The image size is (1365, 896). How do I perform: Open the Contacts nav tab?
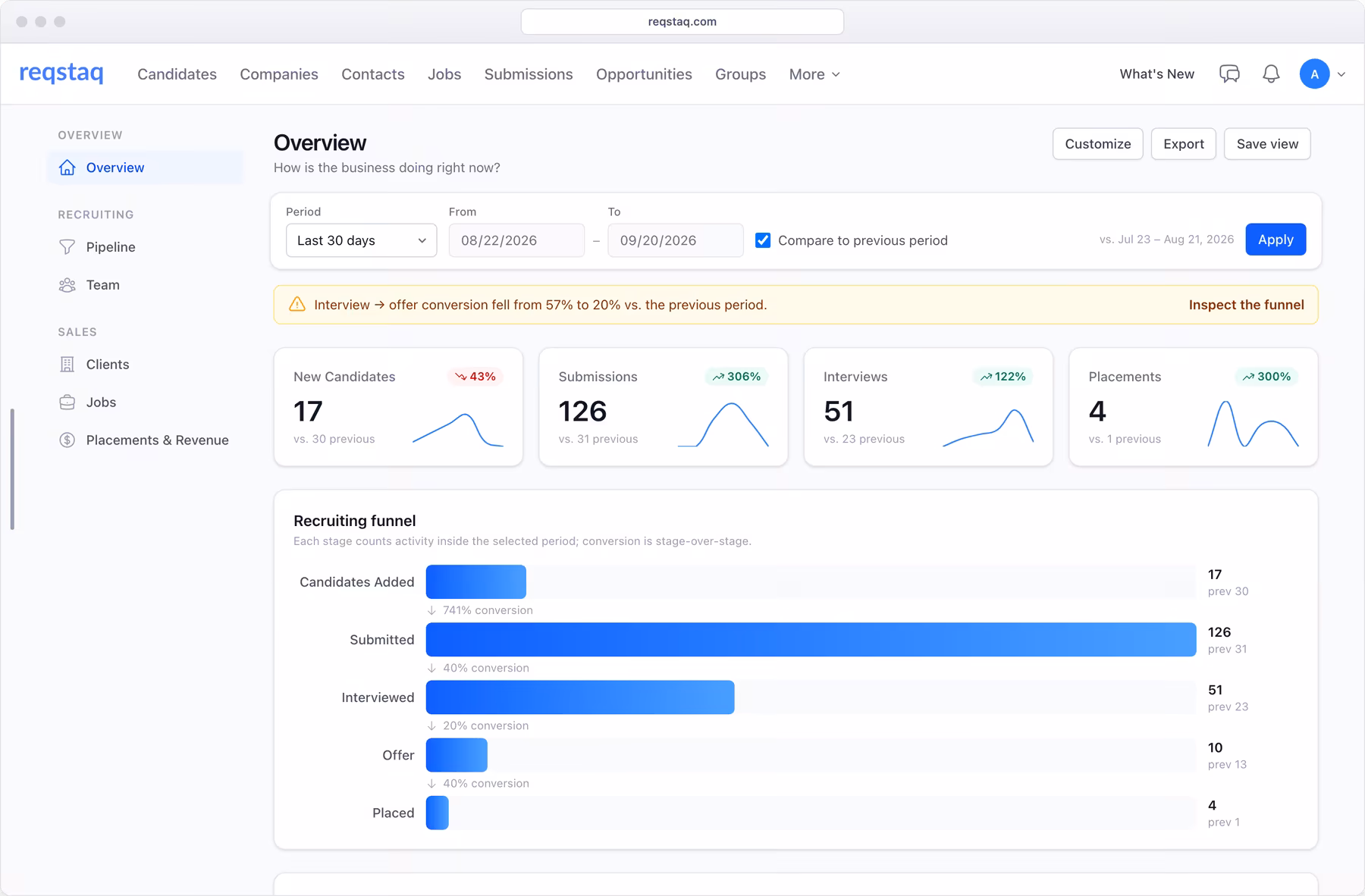pyautogui.click(x=373, y=74)
